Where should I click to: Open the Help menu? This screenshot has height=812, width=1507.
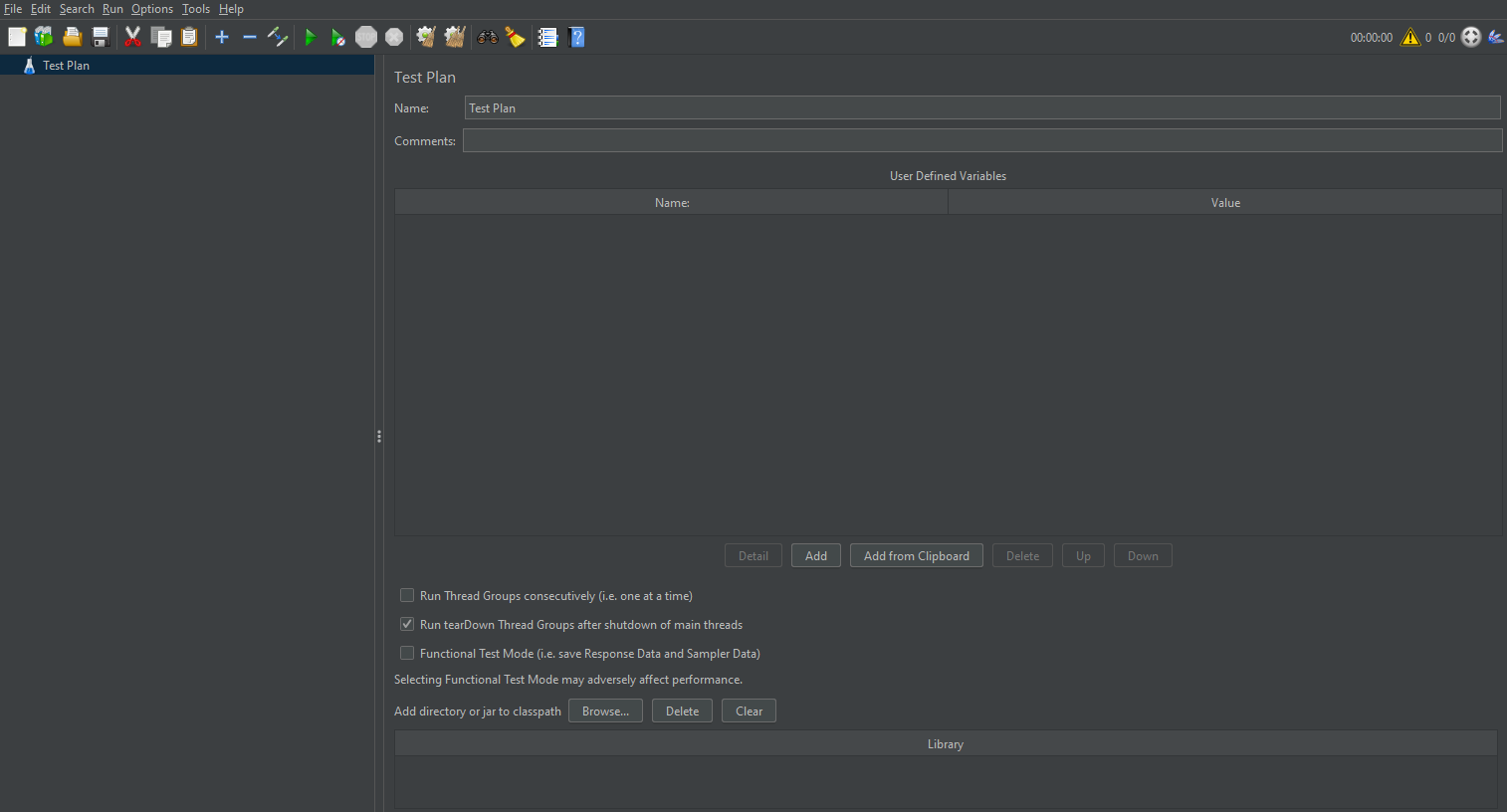[231, 9]
